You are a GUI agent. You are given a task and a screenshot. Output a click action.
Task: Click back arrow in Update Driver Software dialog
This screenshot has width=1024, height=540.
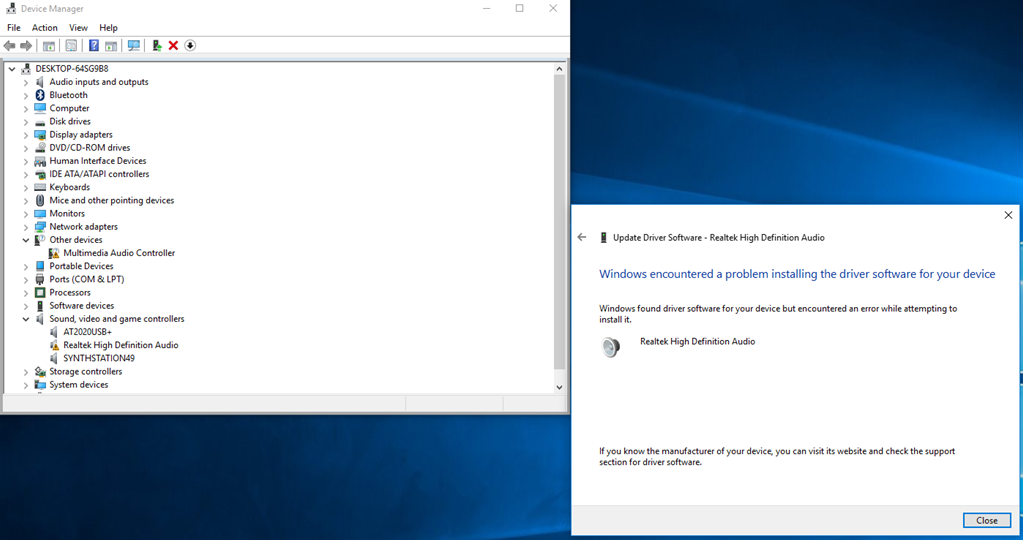tap(582, 238)
